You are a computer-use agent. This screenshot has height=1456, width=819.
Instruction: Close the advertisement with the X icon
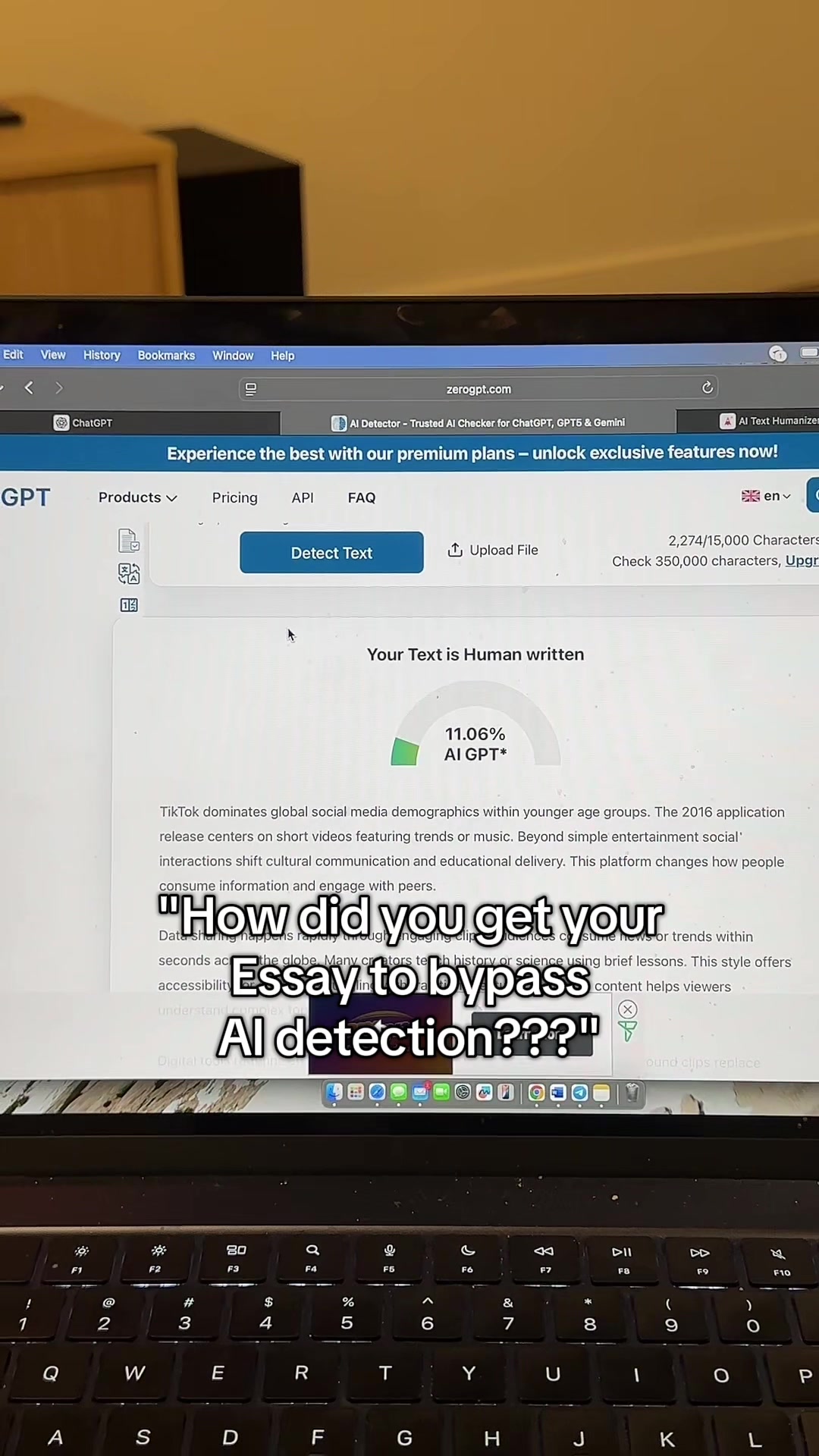click(627, 1009)
